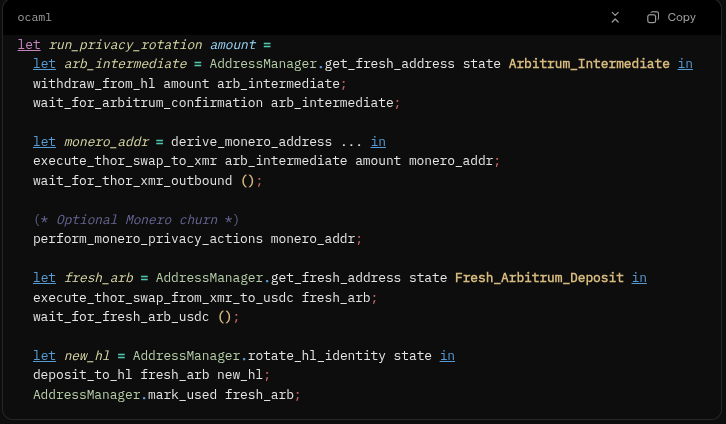Click rotate_hl_identity text
The height and width of the screenshot is (424, 726).
point(317,355)
